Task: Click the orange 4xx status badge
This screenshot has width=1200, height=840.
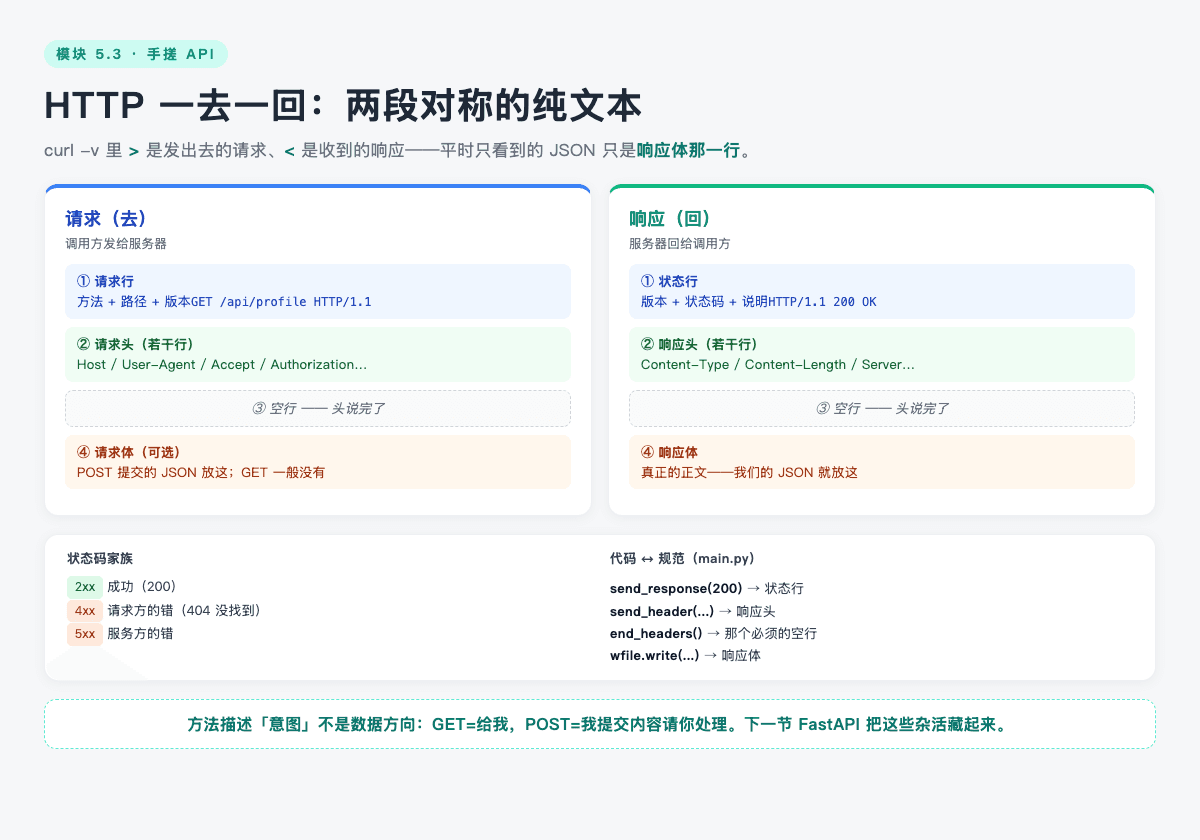Action: pos(85,610)
